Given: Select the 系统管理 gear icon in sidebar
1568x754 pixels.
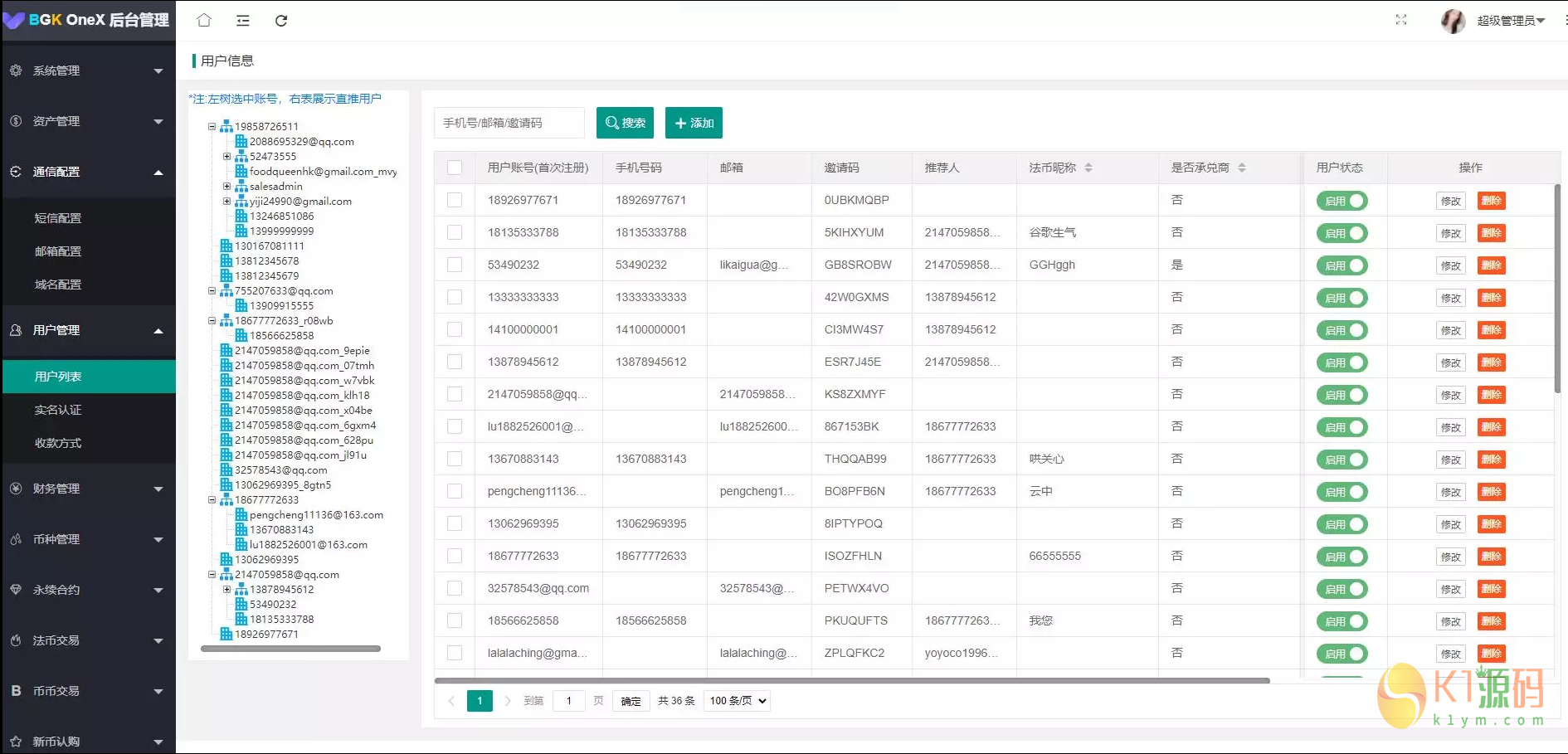Looking at the screenshot, I should pos(15,71).
